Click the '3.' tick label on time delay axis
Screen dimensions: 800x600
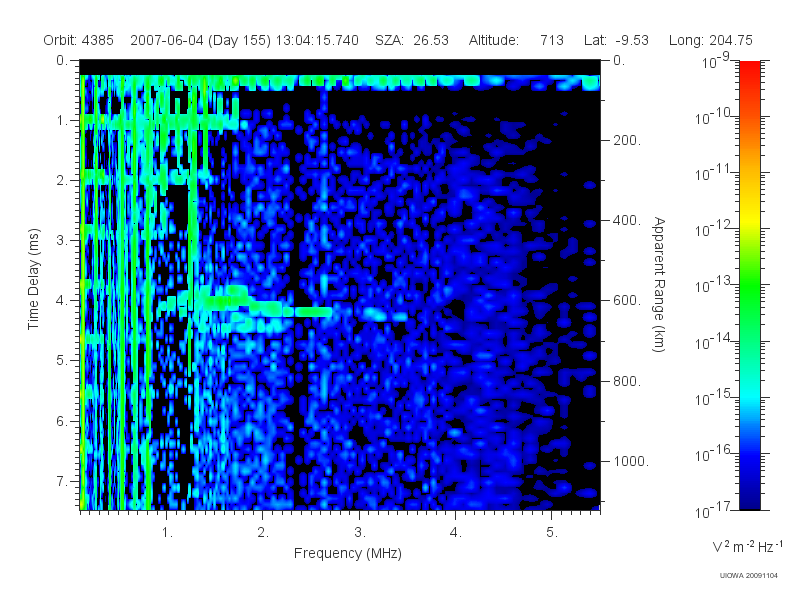point(62,240)
